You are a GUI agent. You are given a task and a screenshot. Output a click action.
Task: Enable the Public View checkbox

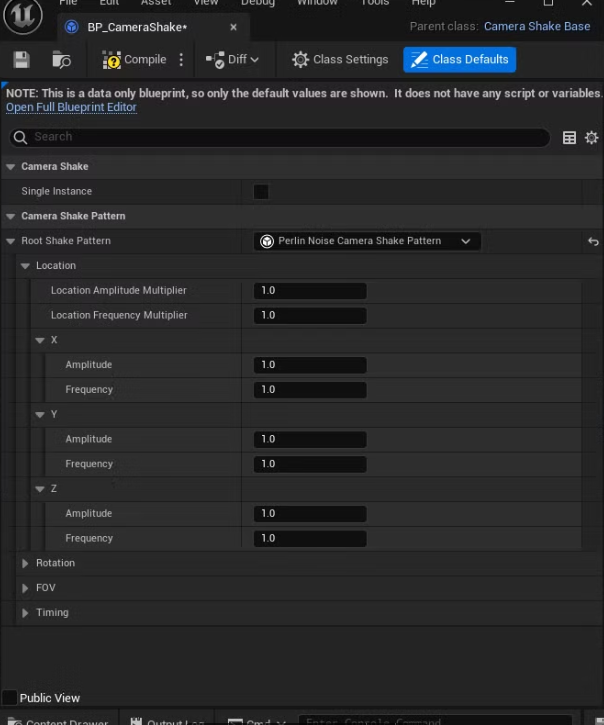pyautogui.click(x=10, y=698)
